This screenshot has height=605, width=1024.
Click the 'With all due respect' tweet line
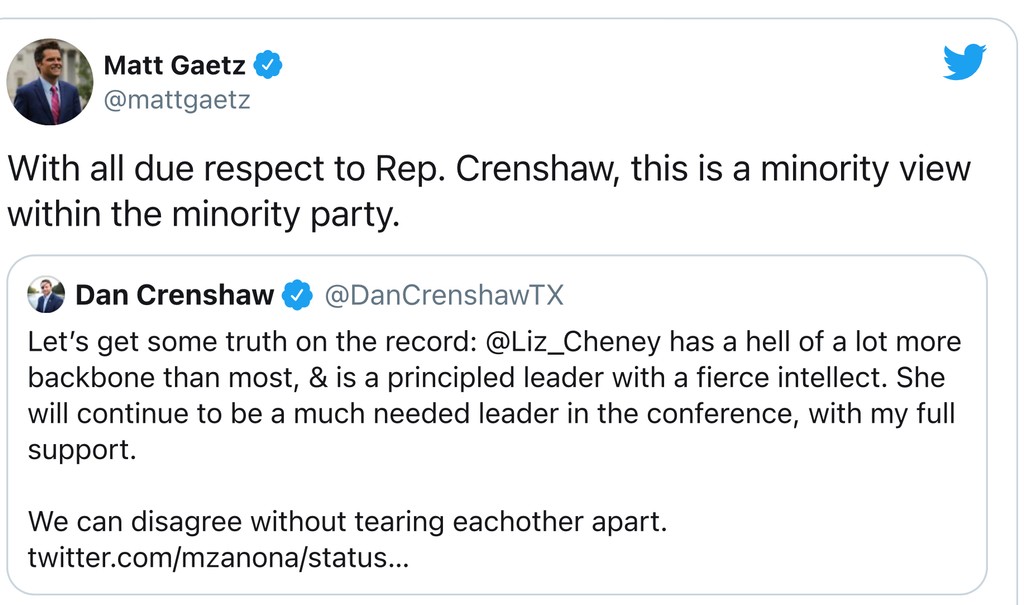coord(488,168)
